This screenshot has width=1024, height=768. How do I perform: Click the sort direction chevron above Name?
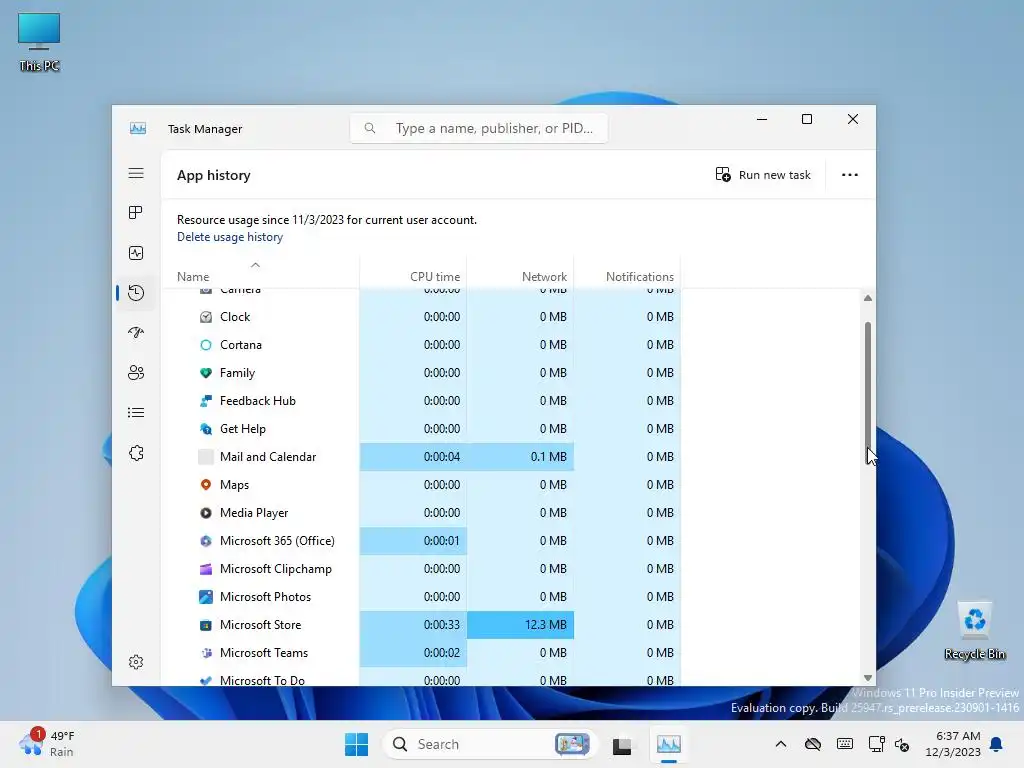tap(255, 264)
